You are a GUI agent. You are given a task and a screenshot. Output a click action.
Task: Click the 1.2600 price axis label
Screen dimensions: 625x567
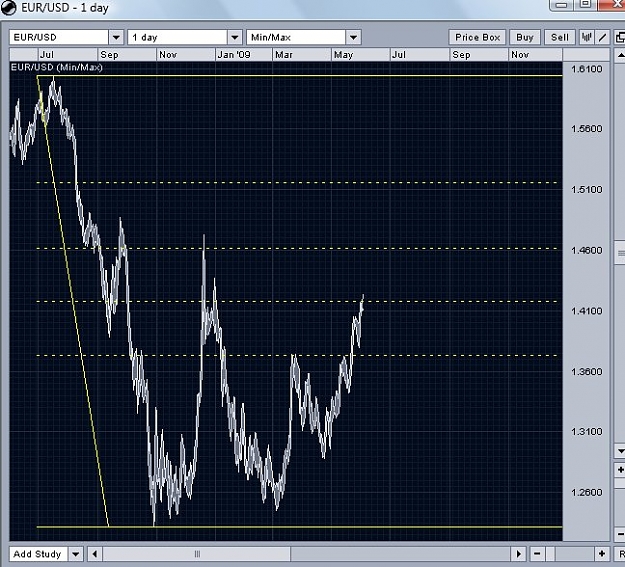[587, 492]
